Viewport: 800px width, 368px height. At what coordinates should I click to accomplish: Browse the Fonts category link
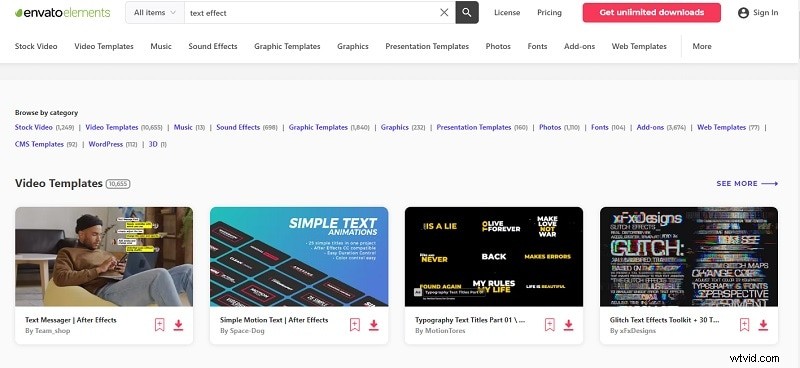coord(600,127)
